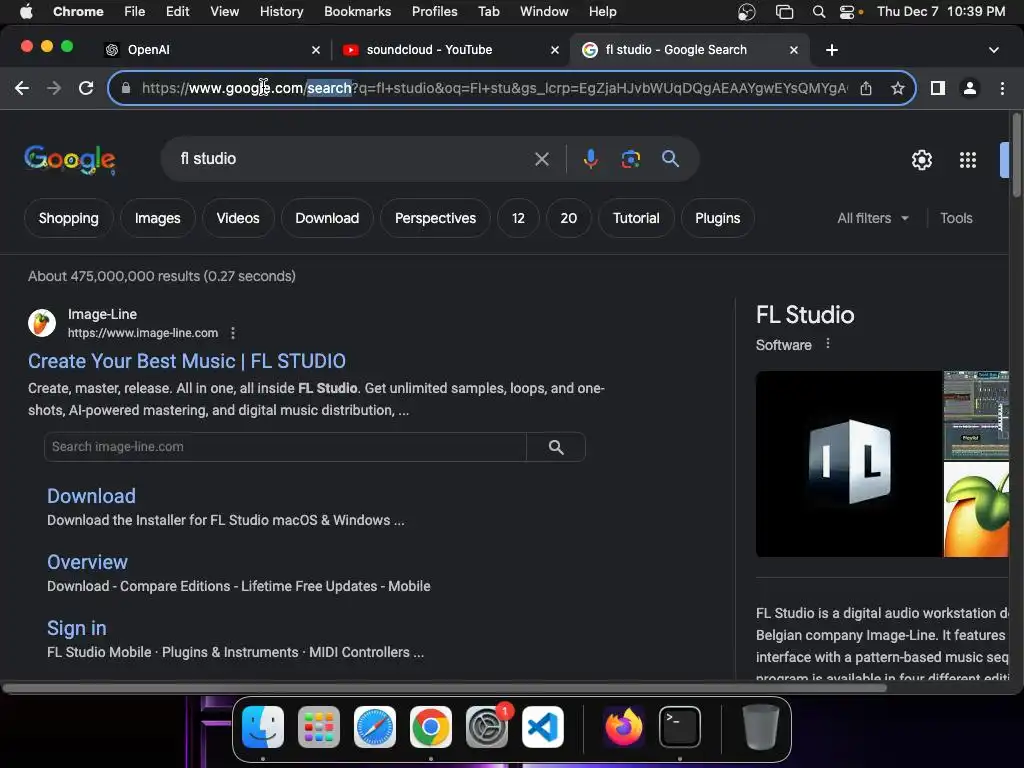Close the OpenAI tab
Viewport: 1024px width, 768px height.
pos(316,50)
